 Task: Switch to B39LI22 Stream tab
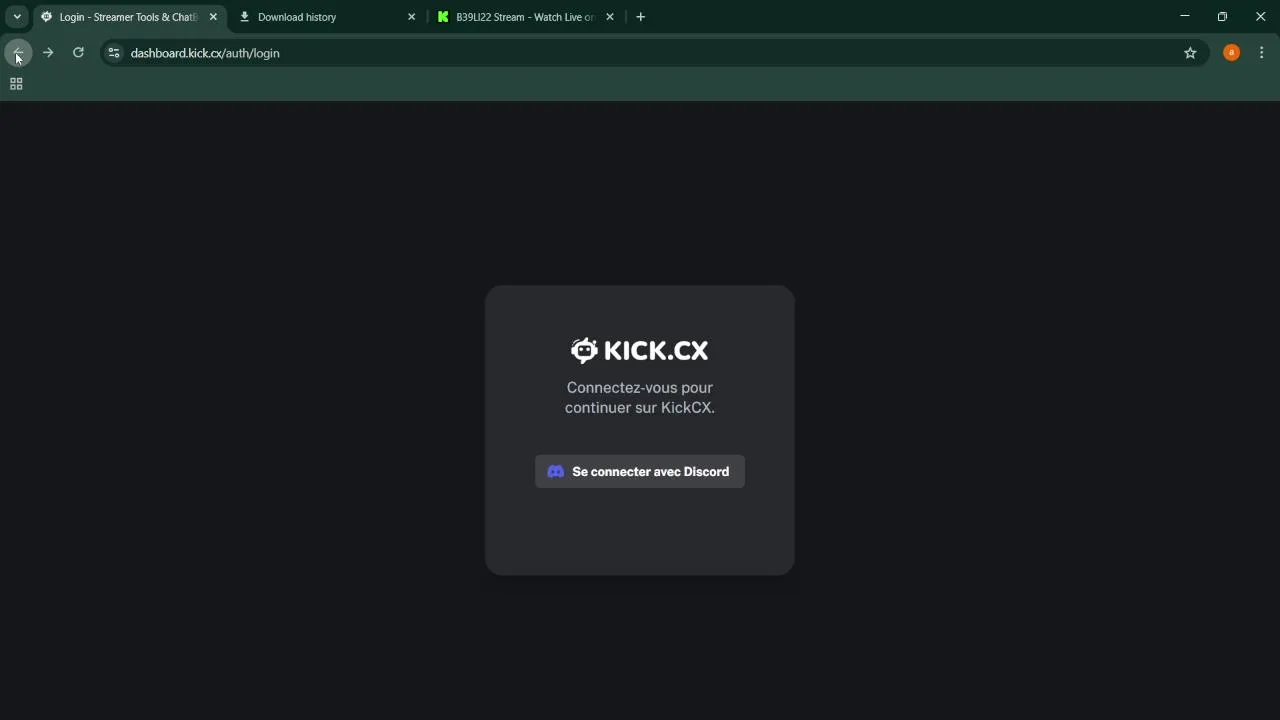tap(525, 17)
